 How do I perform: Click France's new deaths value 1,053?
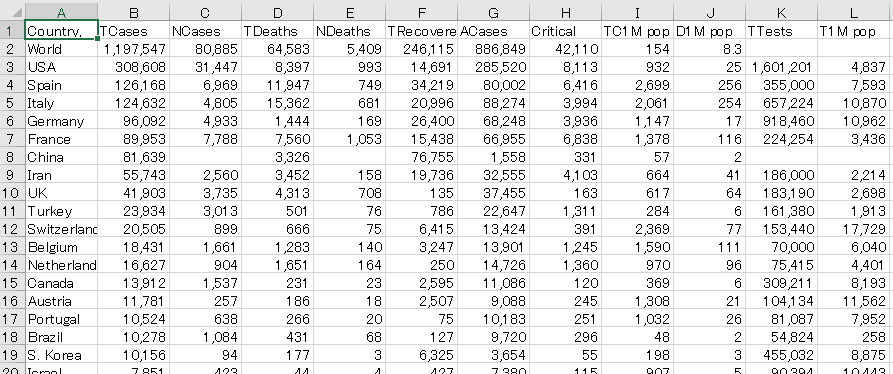pyautogui.click(x=350, y=139)
